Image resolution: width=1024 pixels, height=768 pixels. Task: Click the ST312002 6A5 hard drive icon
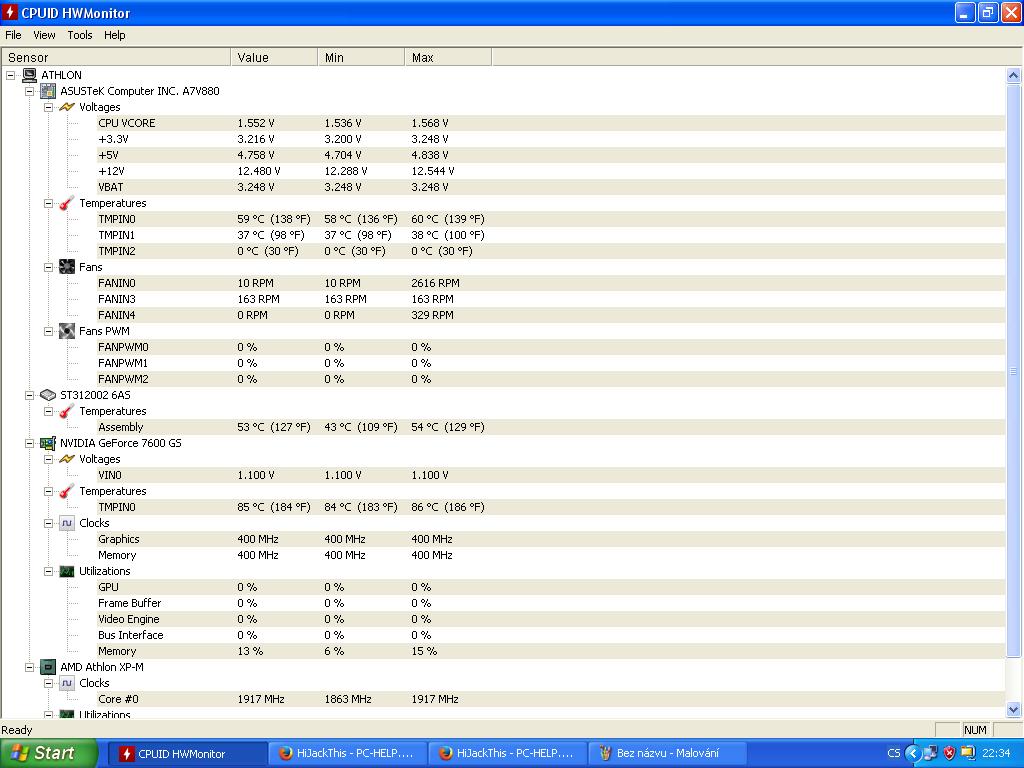[48, 395]
